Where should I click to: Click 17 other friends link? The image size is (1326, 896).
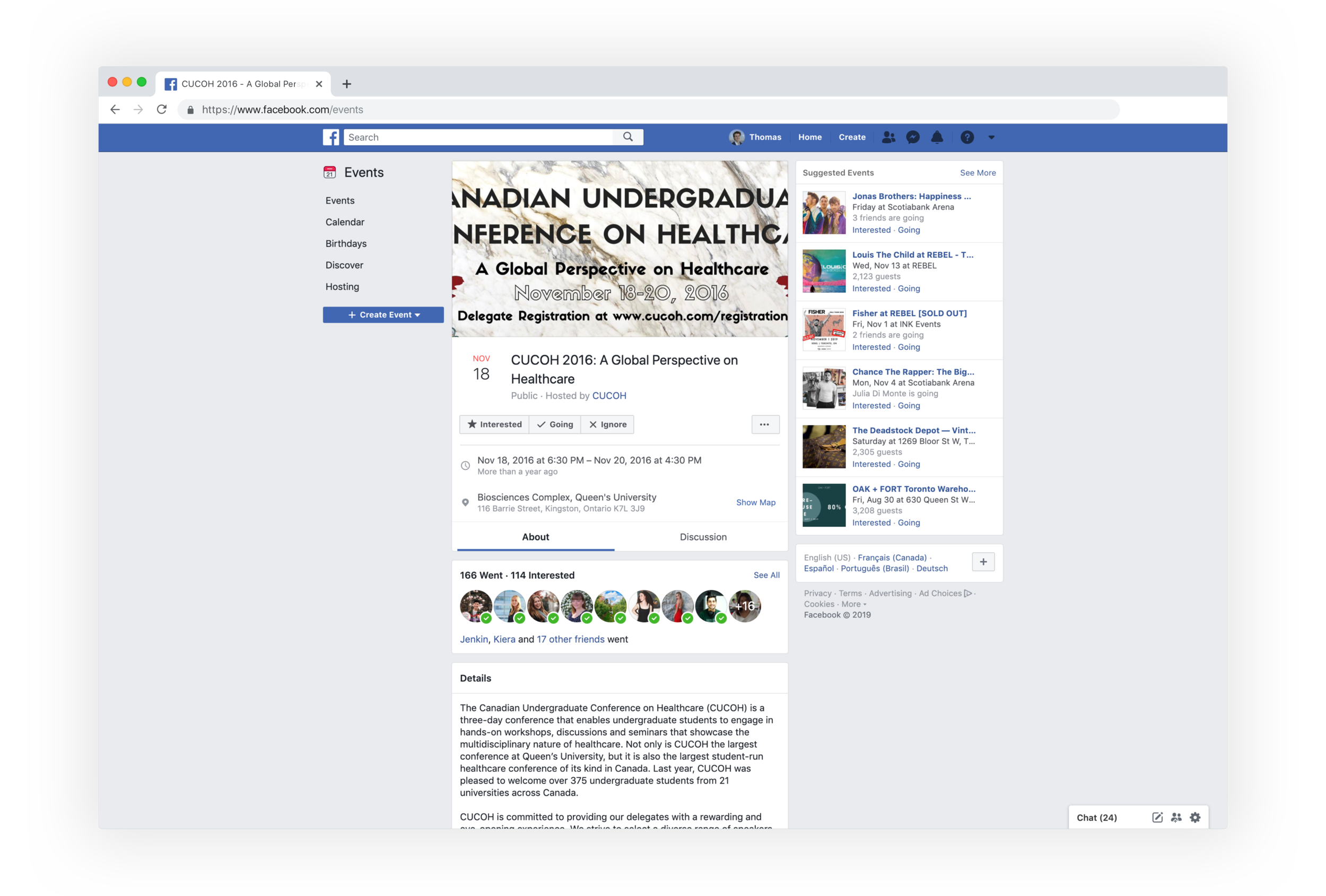click(571, 640)
